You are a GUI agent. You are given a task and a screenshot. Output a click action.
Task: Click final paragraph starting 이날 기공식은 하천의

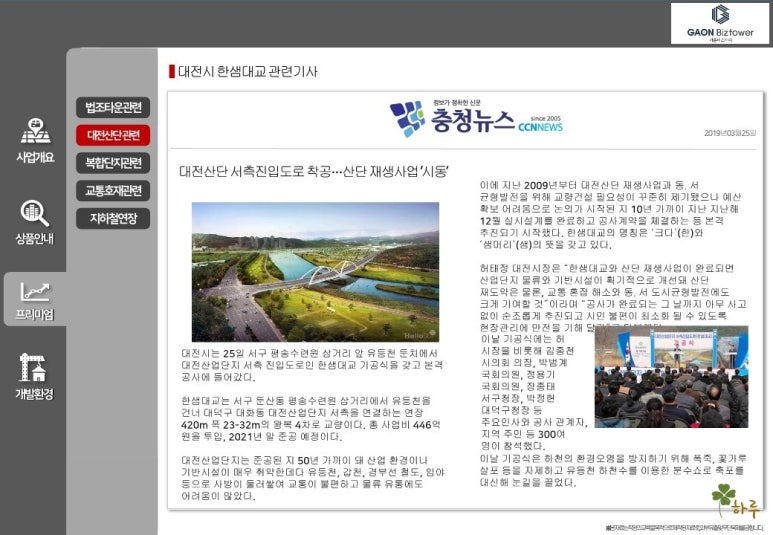point(613,470)
